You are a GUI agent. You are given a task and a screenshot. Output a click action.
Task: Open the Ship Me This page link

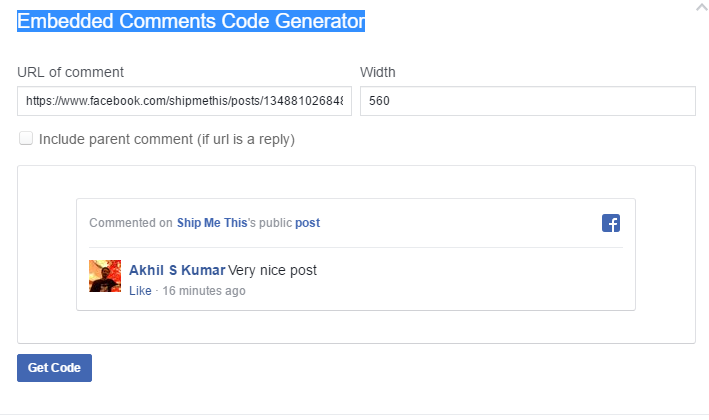(x=212, y=223)
